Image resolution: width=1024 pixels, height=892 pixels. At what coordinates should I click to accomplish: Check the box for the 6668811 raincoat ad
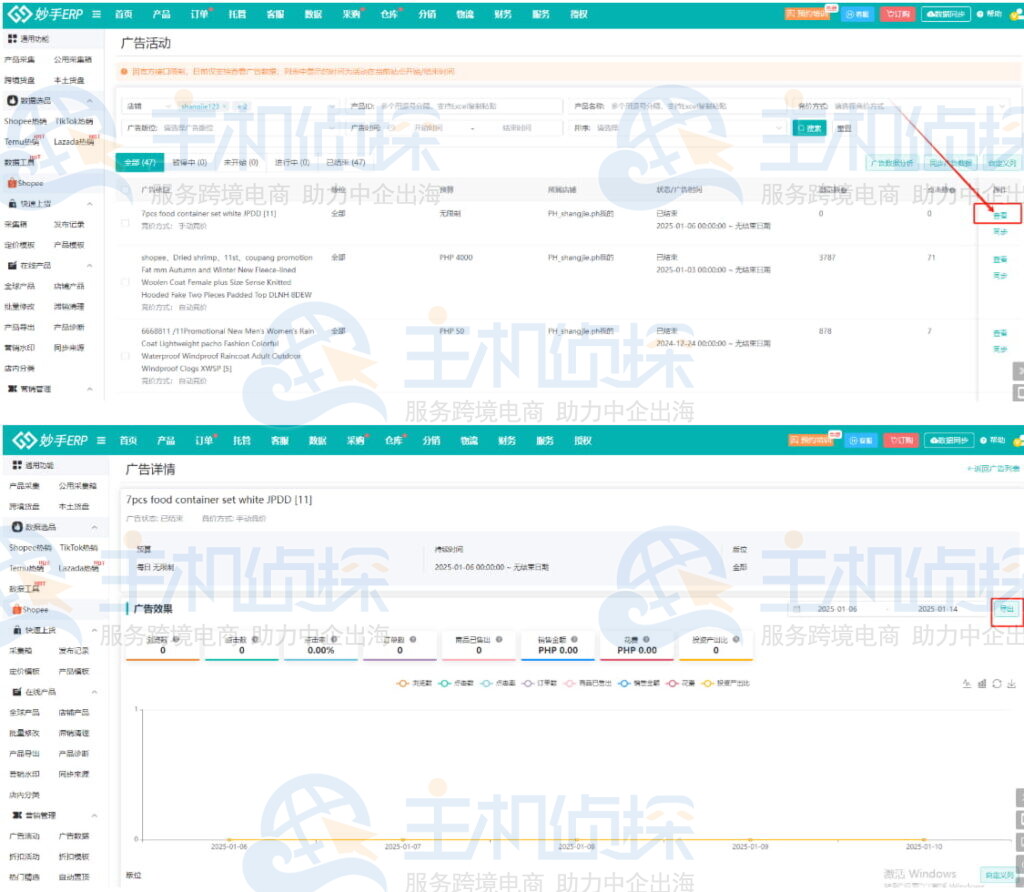[125, 355]
